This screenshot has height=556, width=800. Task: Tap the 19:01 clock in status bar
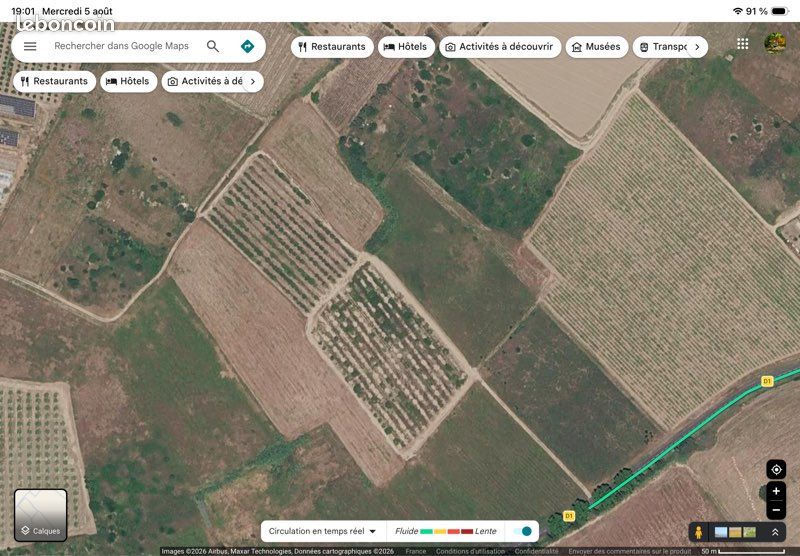[x=23, y=11]
